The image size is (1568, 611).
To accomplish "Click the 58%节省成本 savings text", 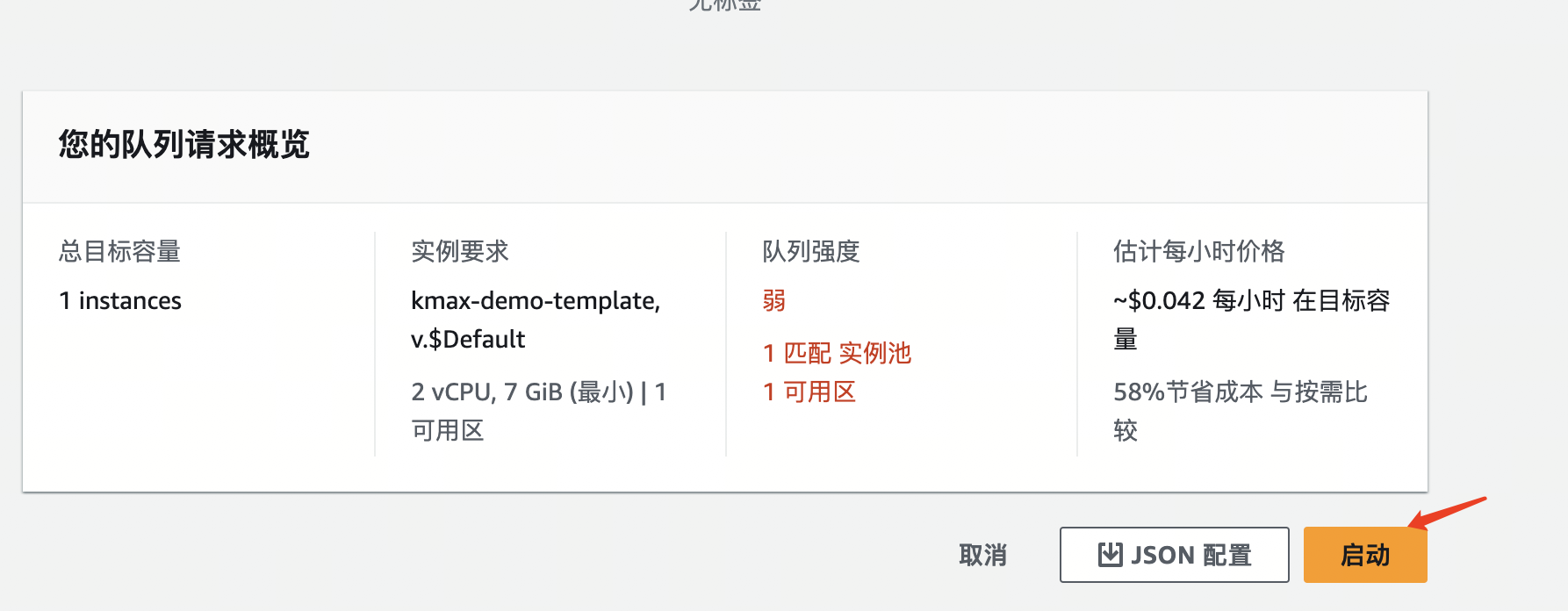I will pos(1188,392).
